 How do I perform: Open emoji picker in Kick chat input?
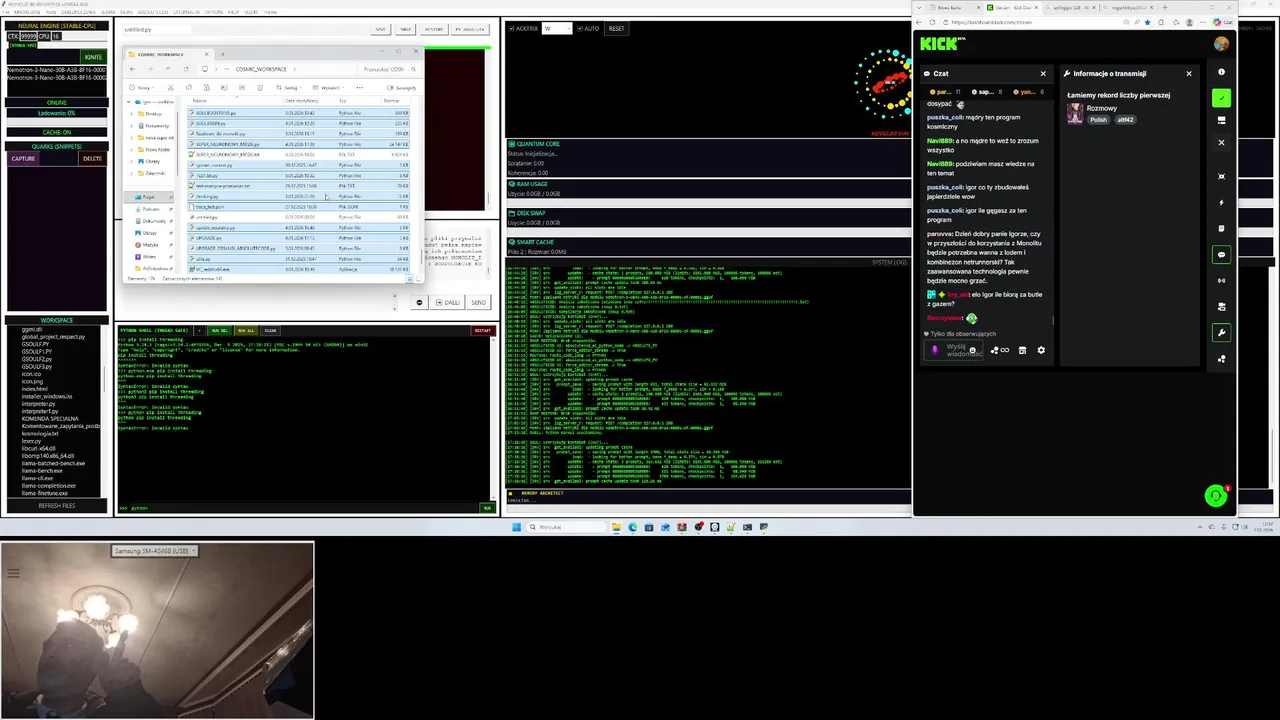[x=973, y=350]
